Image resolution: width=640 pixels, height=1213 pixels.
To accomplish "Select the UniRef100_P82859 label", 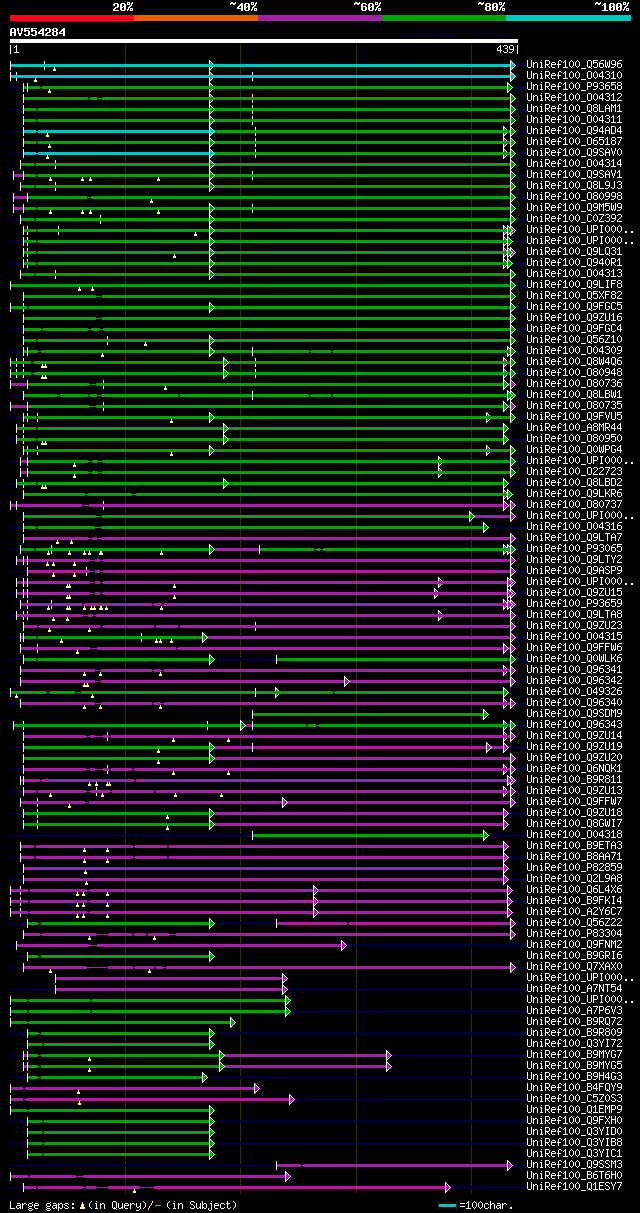I will (x=574, y=867).
